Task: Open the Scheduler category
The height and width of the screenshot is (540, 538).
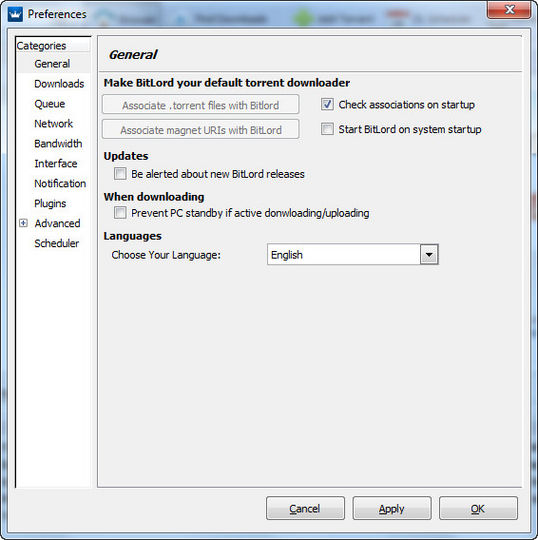Action: (56, 243)
